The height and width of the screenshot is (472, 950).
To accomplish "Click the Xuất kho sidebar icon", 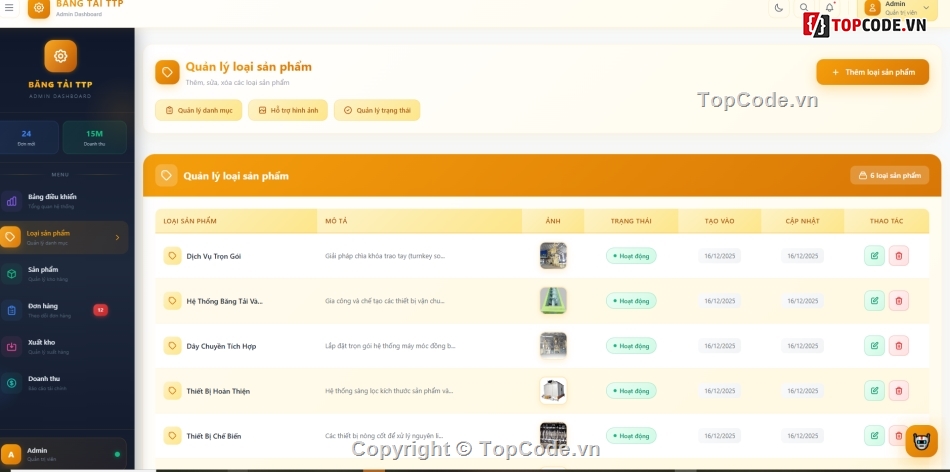I will (11, 346).
